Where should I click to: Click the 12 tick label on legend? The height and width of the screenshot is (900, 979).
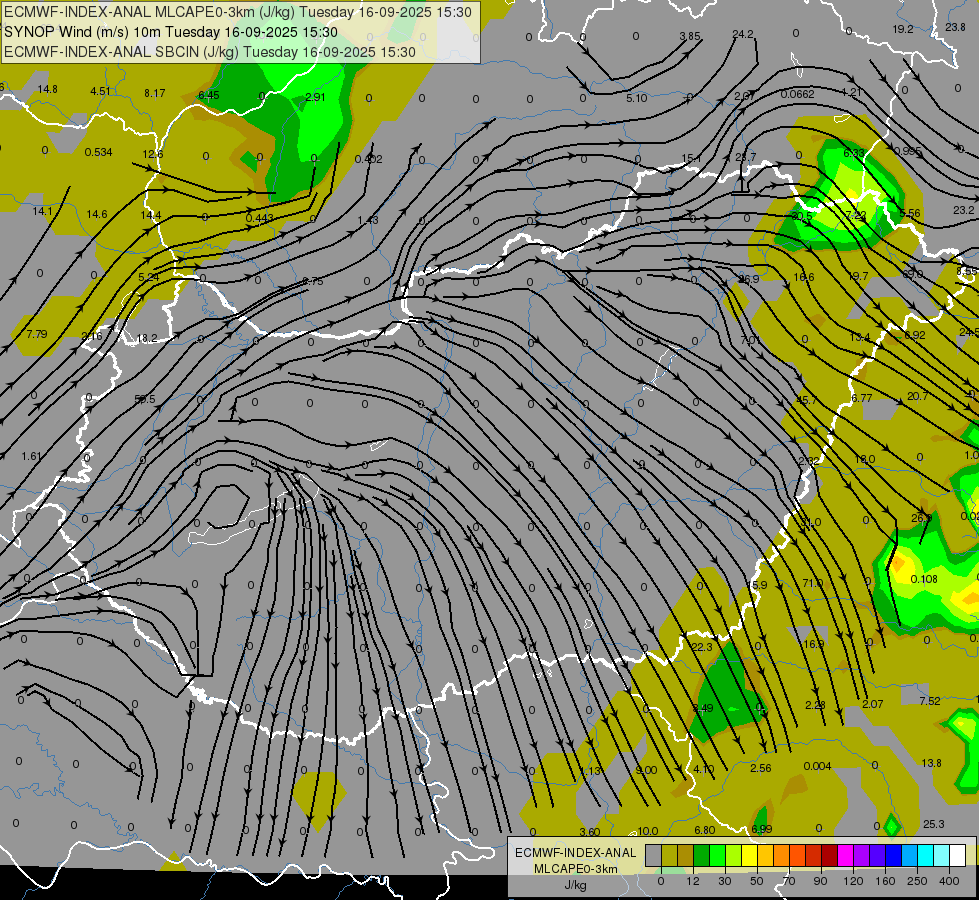(x=693, y=881)
